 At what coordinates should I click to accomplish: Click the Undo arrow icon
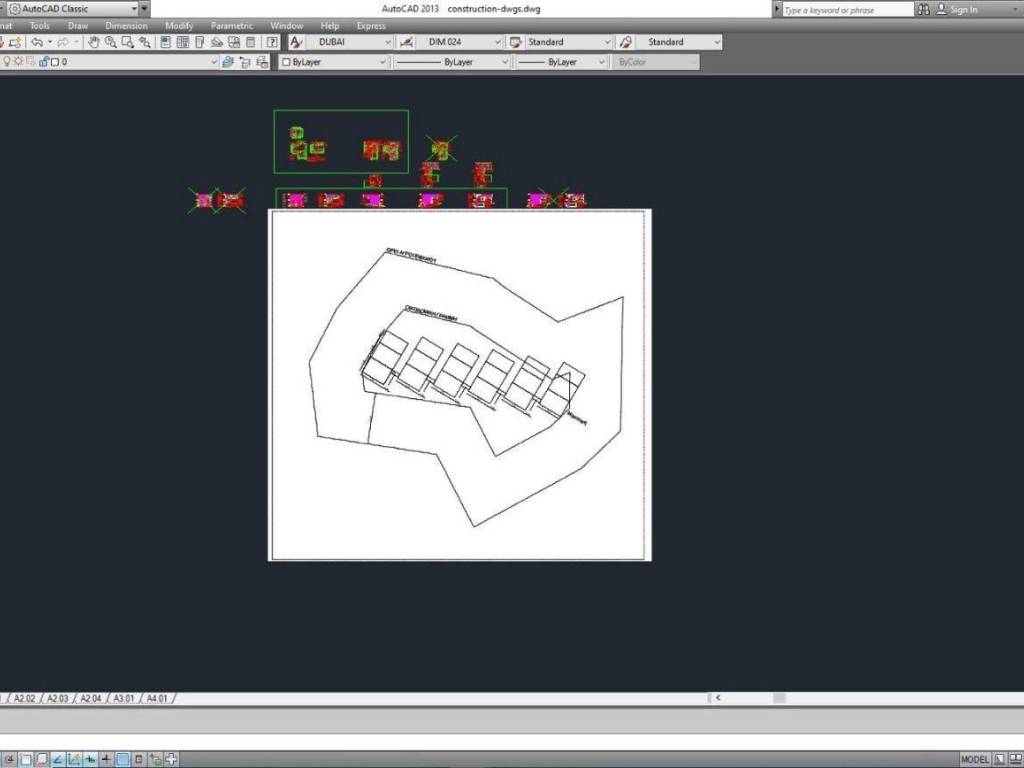pos(37,42)
